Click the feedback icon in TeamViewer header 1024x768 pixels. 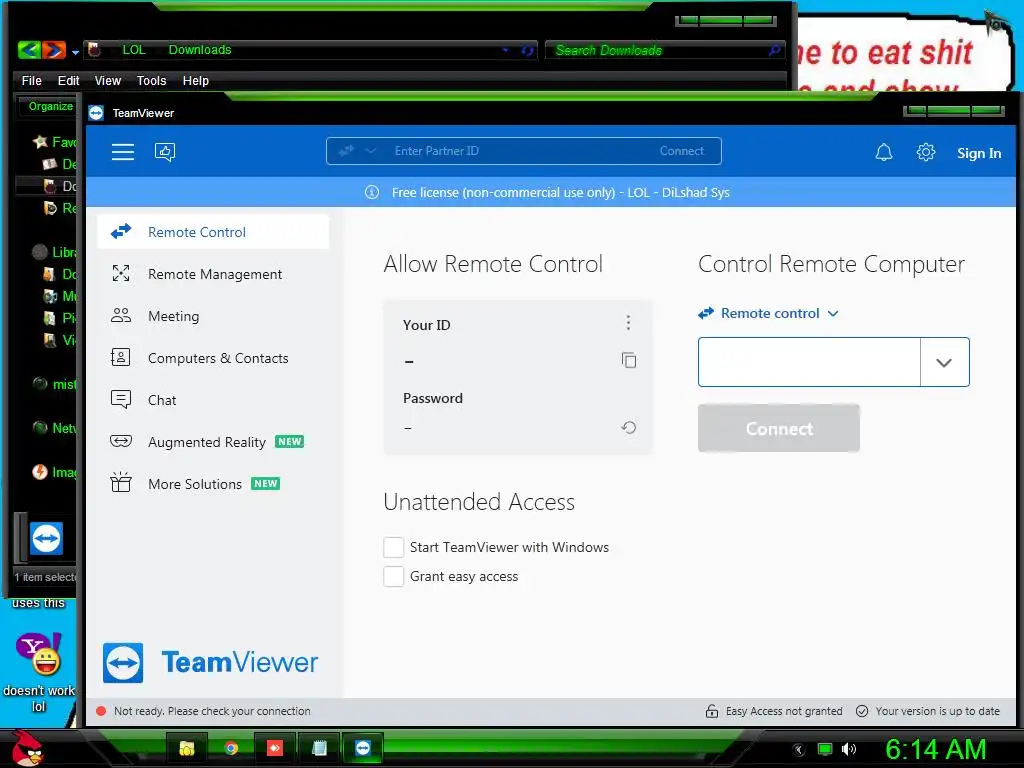click(x=165, y=152)
